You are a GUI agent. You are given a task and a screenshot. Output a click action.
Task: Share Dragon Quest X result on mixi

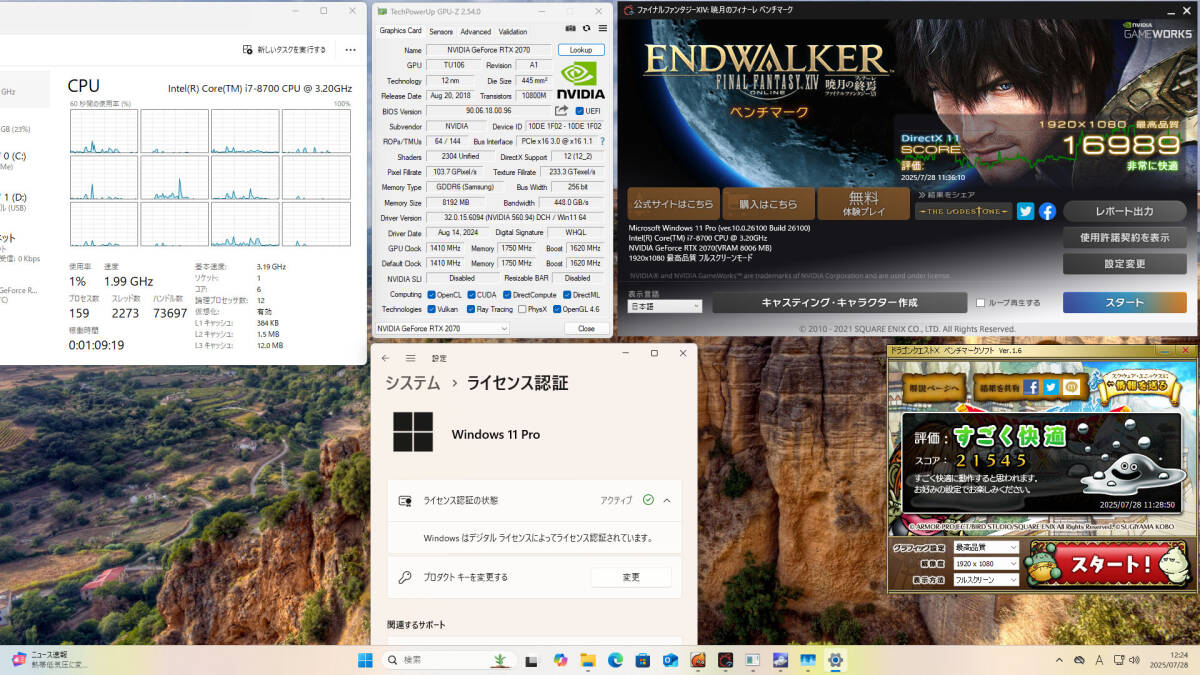click(x=1072, y=387)
